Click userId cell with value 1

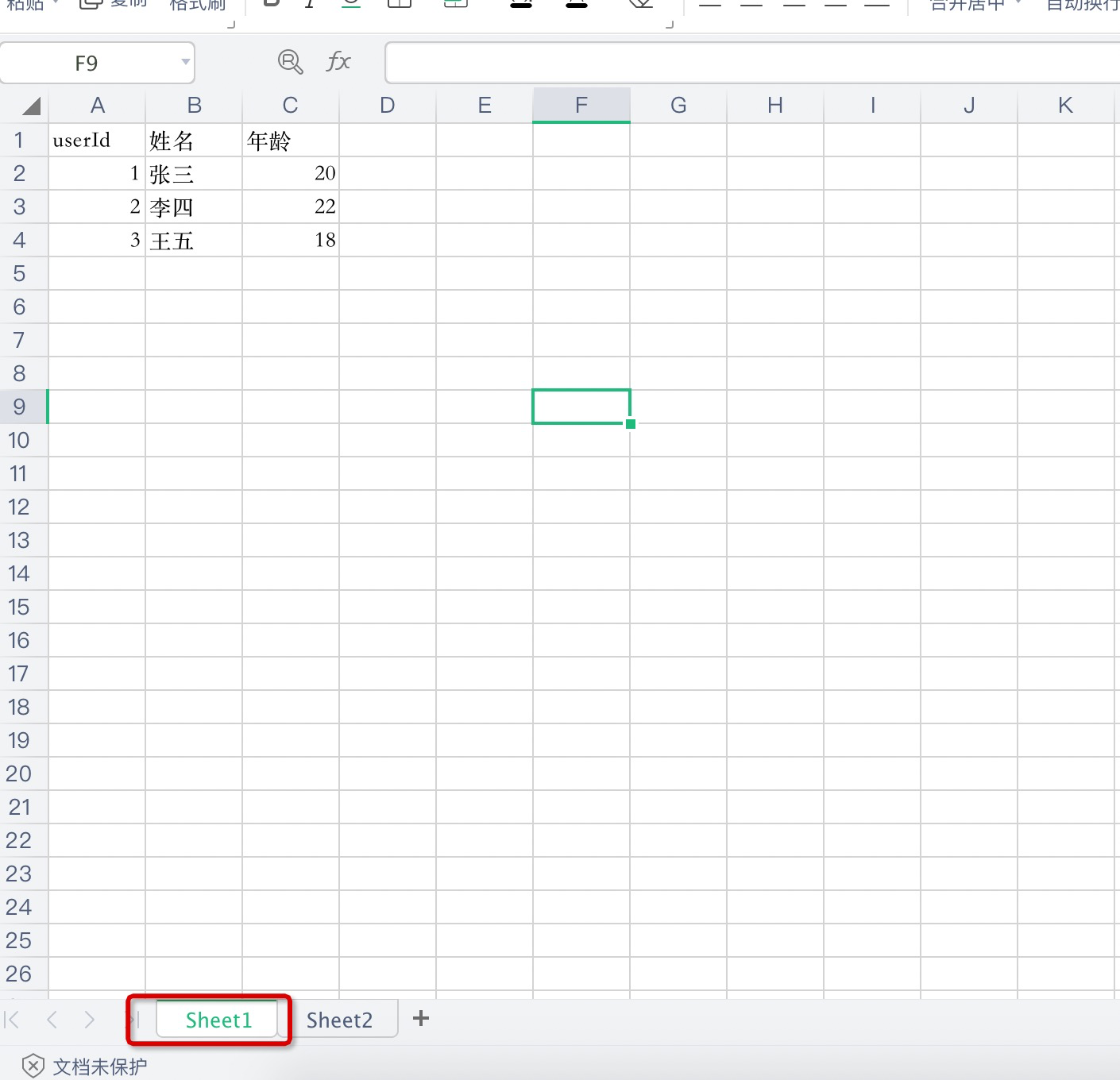click(x=97, y=174)
